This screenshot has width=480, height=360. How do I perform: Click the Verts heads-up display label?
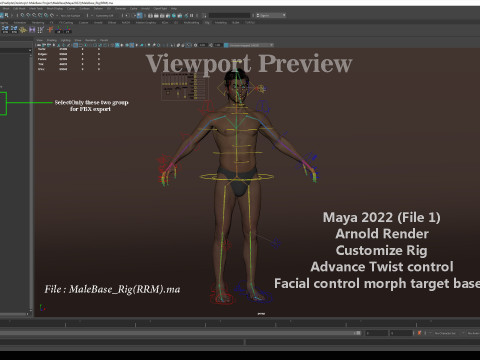[x=42, y=49]
